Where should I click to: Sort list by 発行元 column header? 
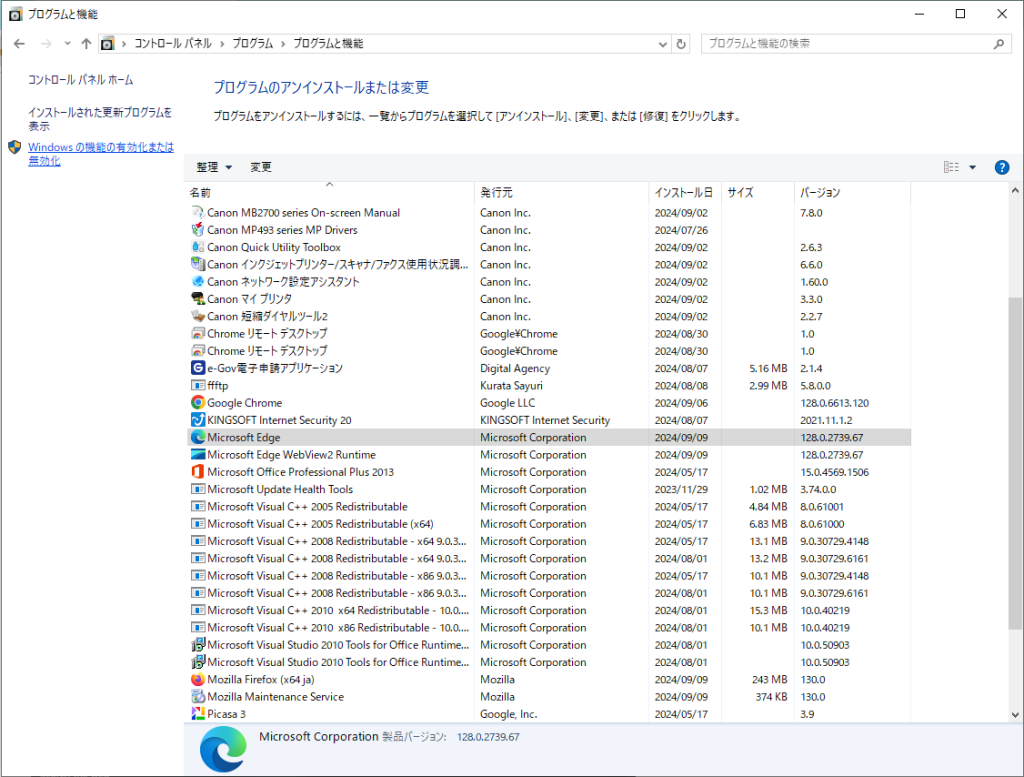(x=496, y=192)
